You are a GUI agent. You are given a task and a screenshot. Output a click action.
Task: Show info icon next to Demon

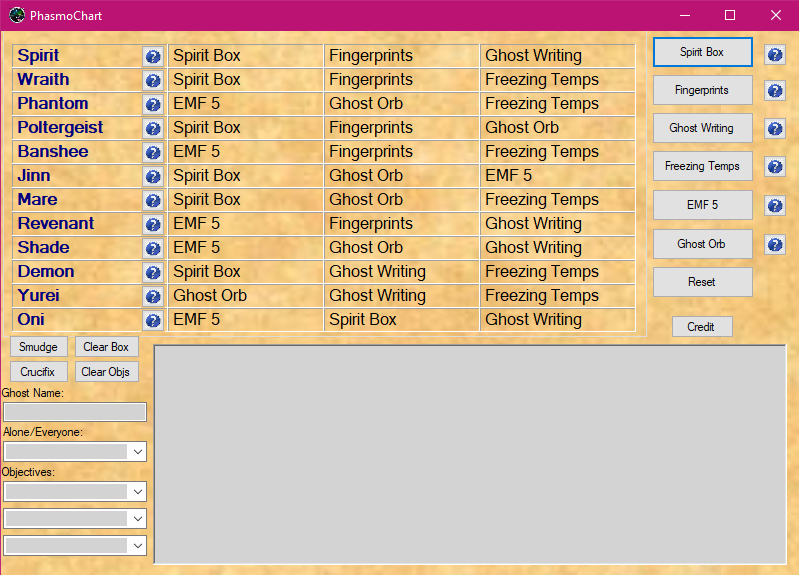[153, 272]
